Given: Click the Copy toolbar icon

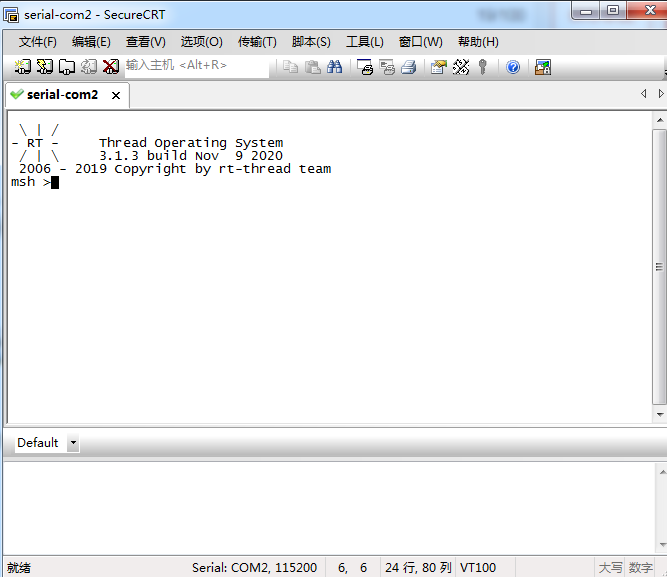Looking at the screenshot, I should point(291,67).
